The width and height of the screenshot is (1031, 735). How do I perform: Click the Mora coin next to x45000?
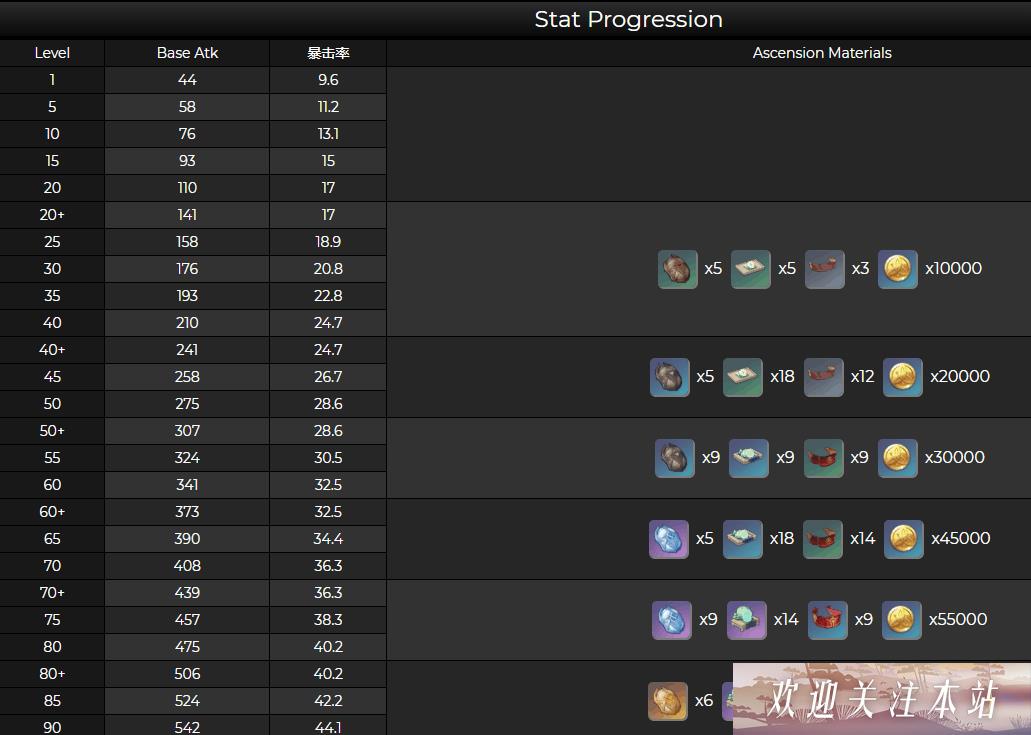coord(903,539)
